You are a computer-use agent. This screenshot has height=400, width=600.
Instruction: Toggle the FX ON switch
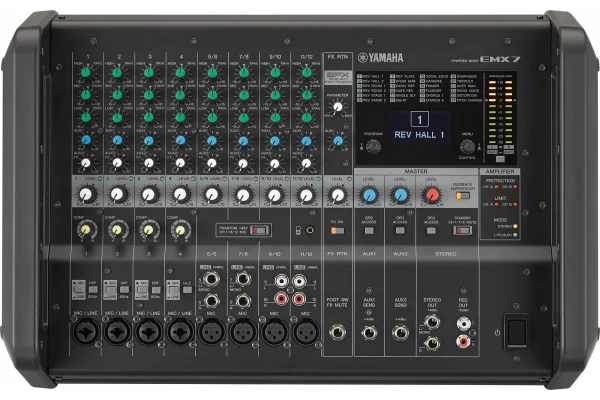pos(338,231)
